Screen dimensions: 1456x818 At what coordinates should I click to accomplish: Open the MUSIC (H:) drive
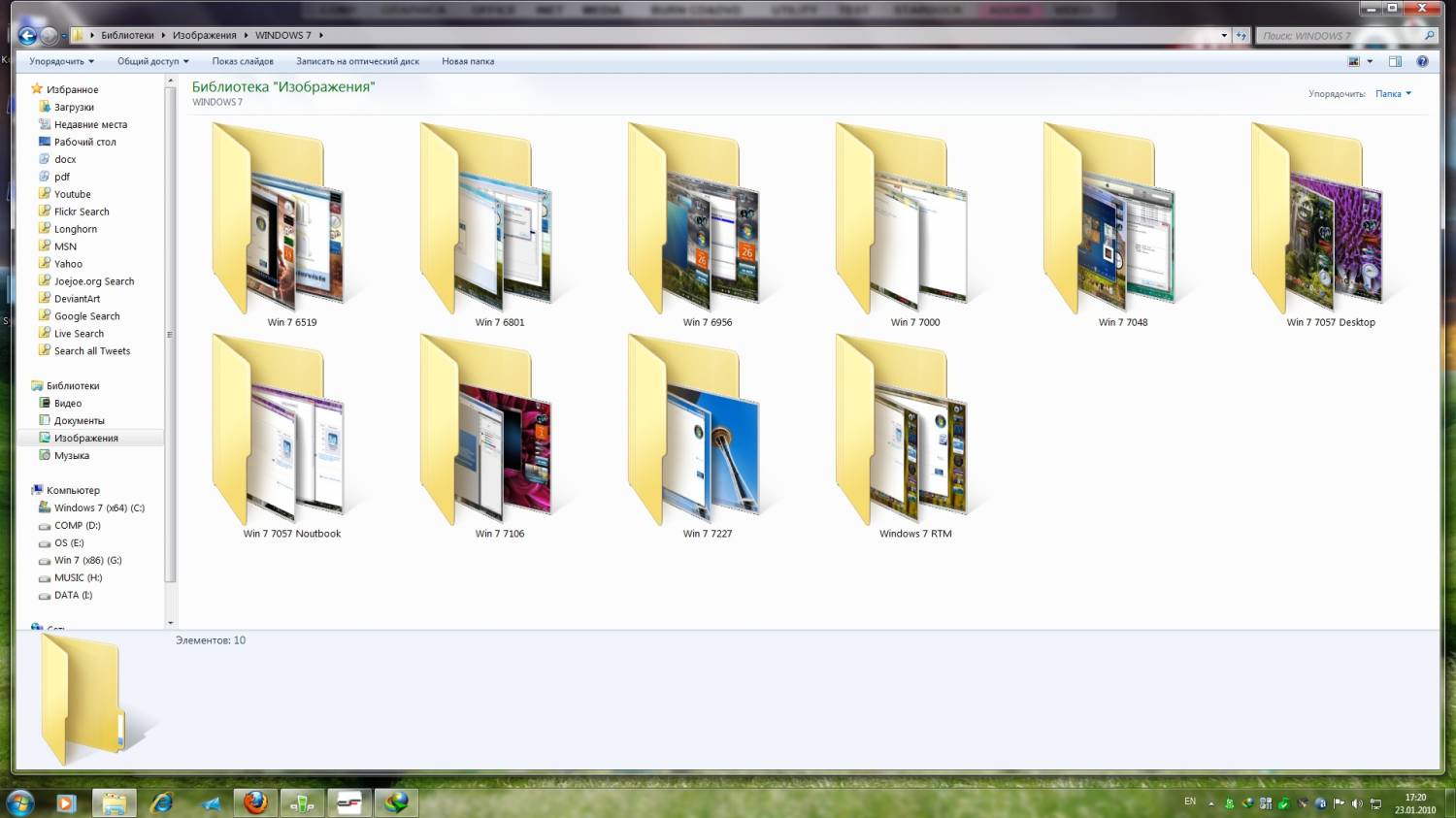pyautogui.click(x=78, y=578)
